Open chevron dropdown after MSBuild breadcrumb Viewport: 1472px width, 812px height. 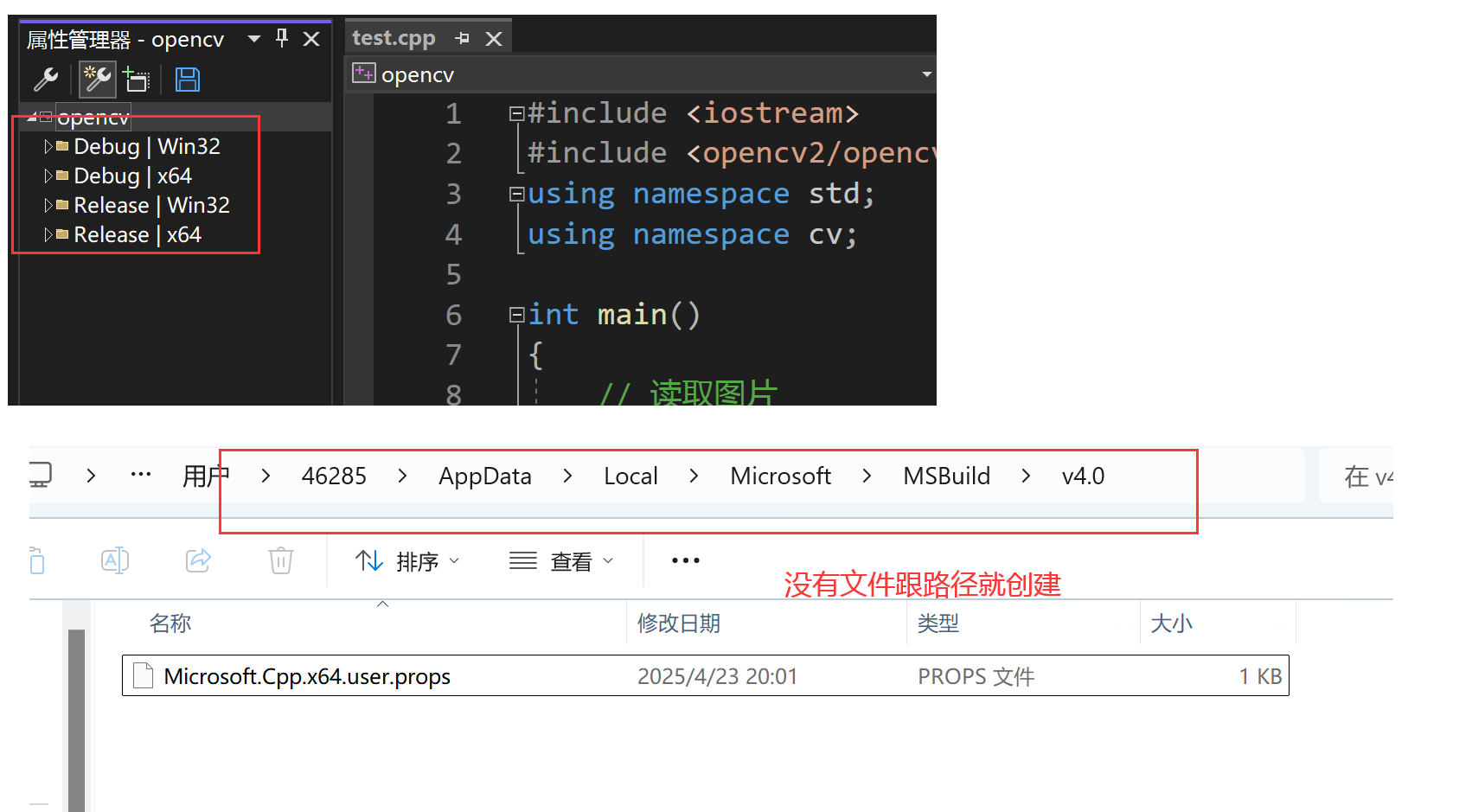click(x=1026, y=476)
